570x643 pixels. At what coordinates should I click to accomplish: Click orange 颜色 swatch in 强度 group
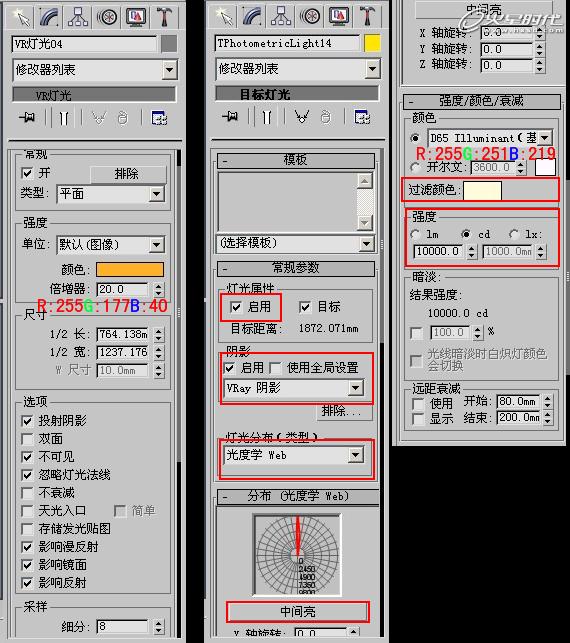[130, 269]
